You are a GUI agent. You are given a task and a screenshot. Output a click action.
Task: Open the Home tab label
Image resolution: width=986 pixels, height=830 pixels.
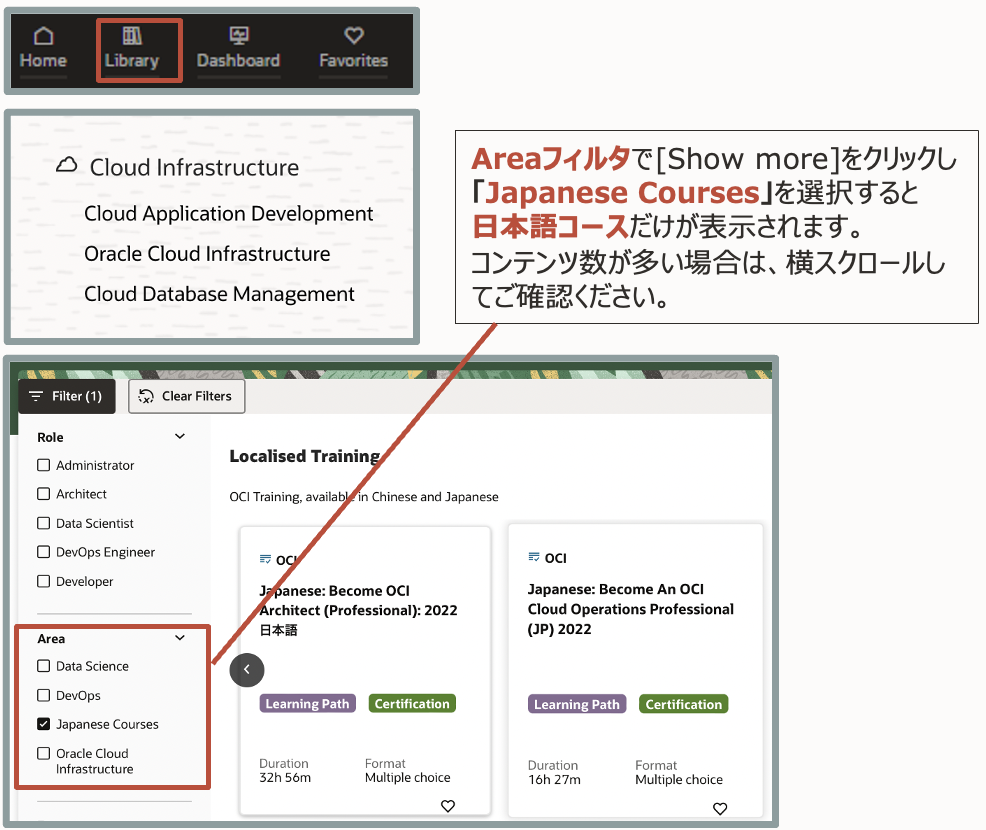[x=43, y=60]
